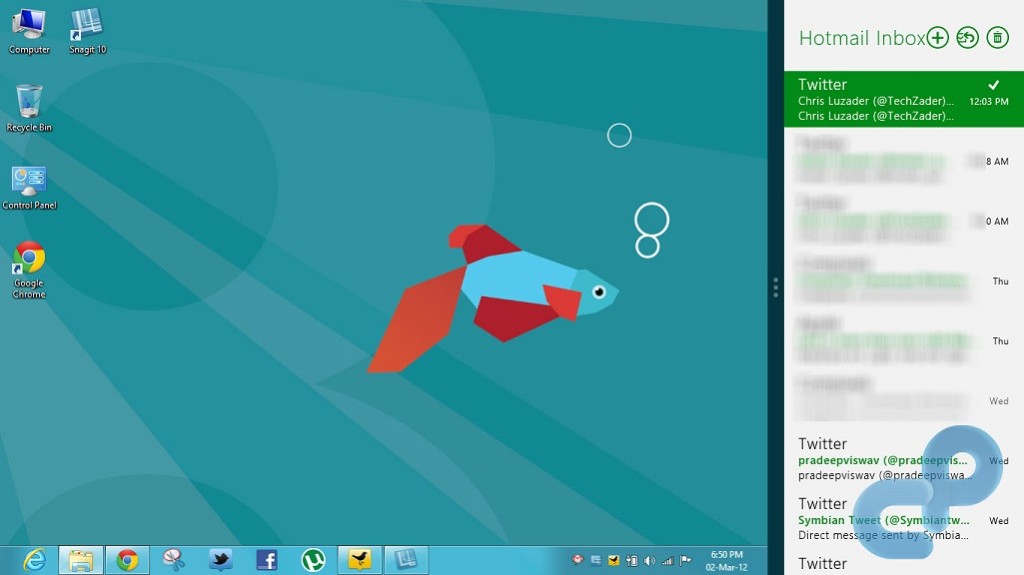Screen dimensions: 1024x575
Task: Open the taskbar clock showing 6:50 PM
Action: click(726, 561)
